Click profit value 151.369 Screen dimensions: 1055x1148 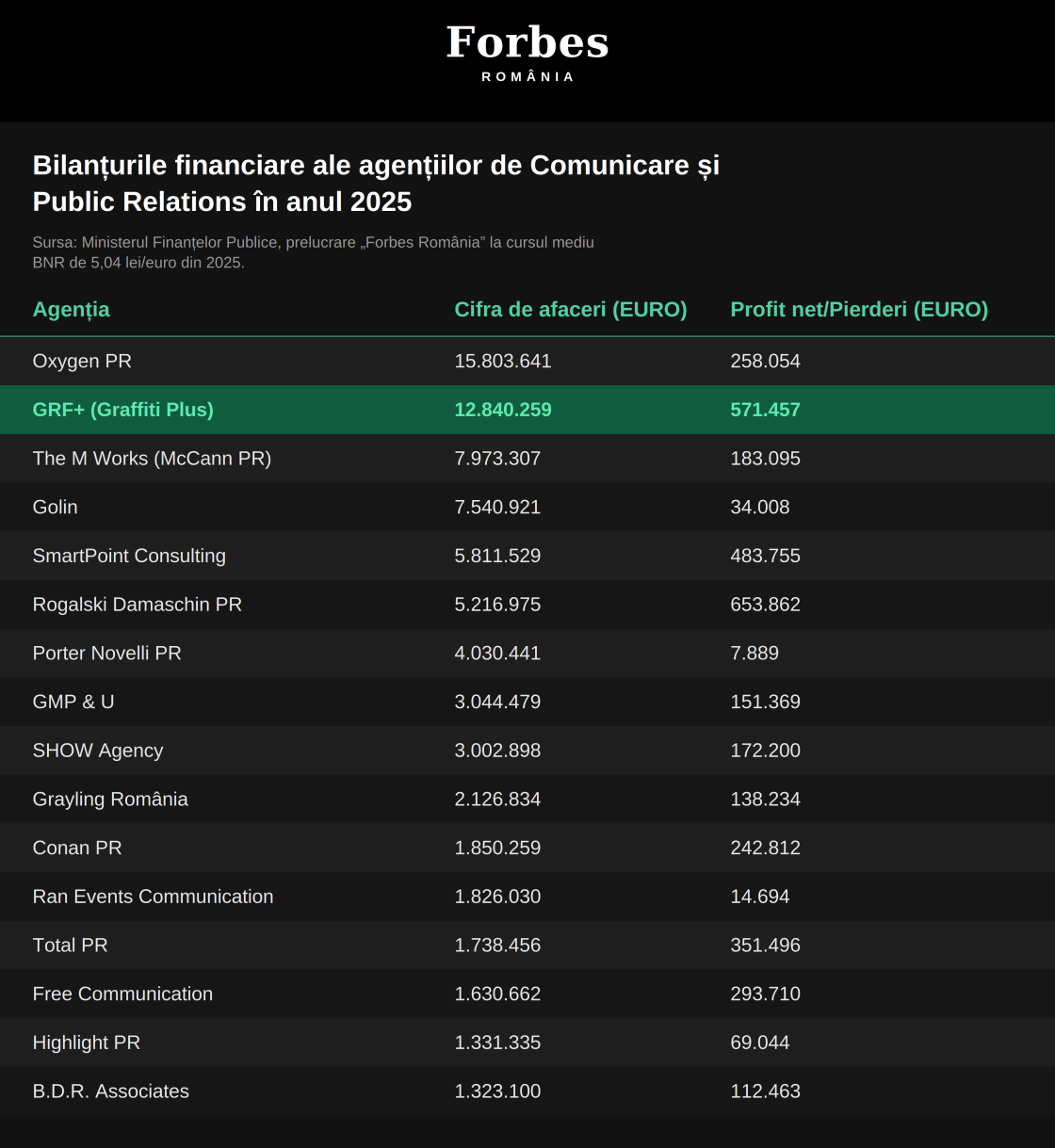[x=765, y=702]
